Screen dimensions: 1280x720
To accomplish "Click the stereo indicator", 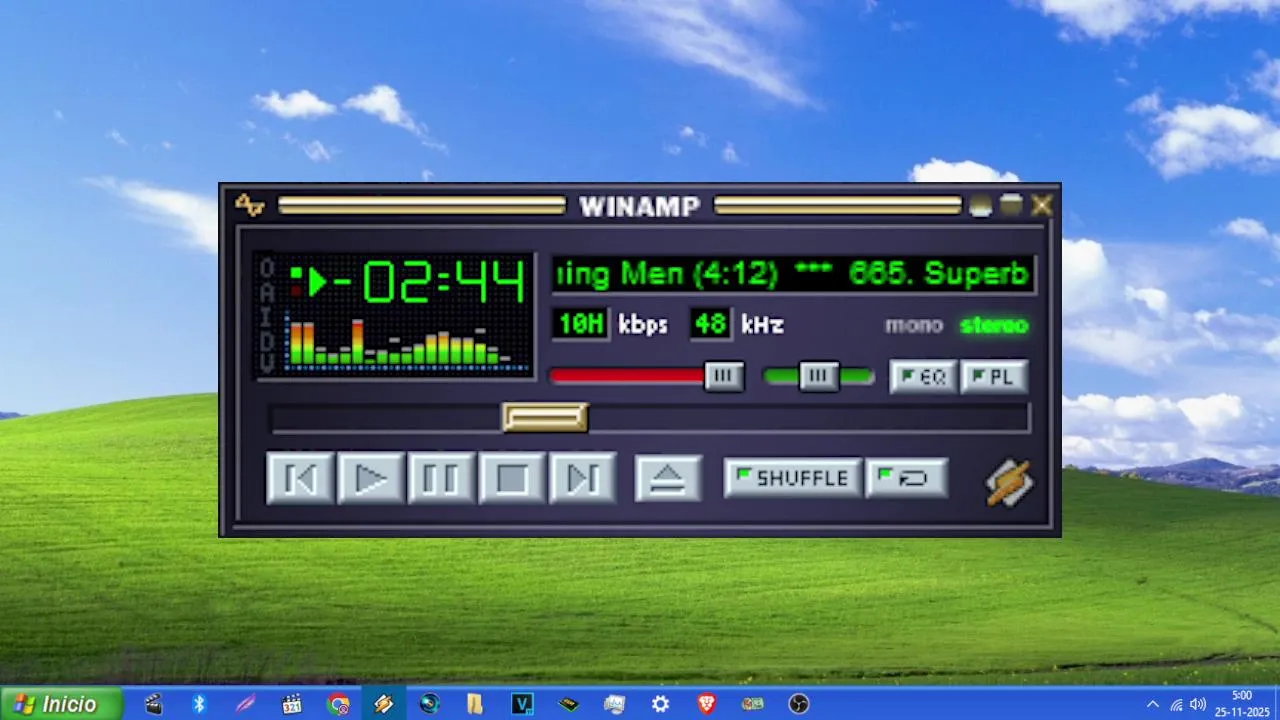I will [994, 325].
